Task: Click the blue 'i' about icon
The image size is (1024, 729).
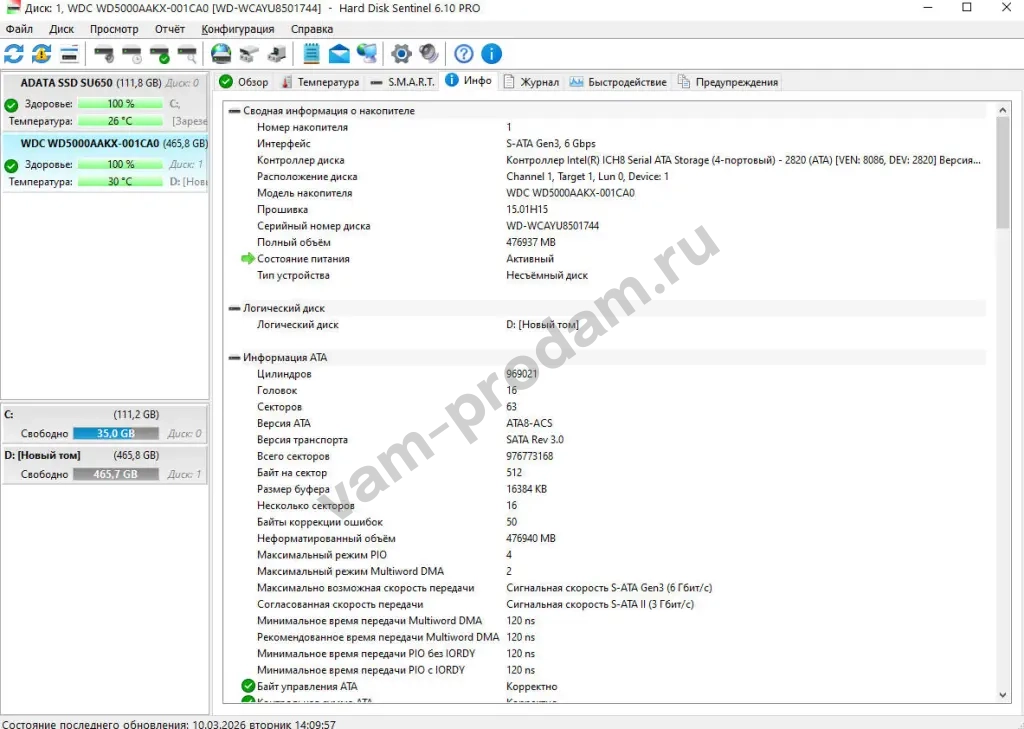Action: (491, 54)
